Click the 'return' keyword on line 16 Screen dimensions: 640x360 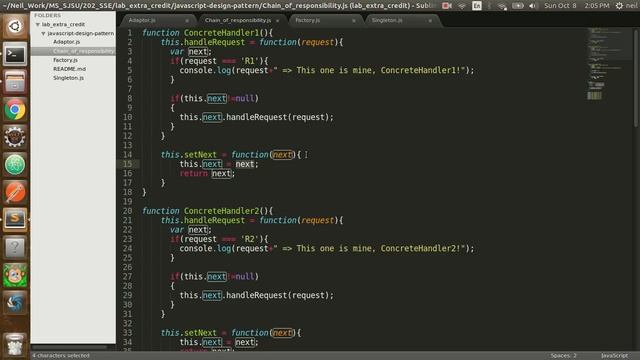click(x=193, y=173)
